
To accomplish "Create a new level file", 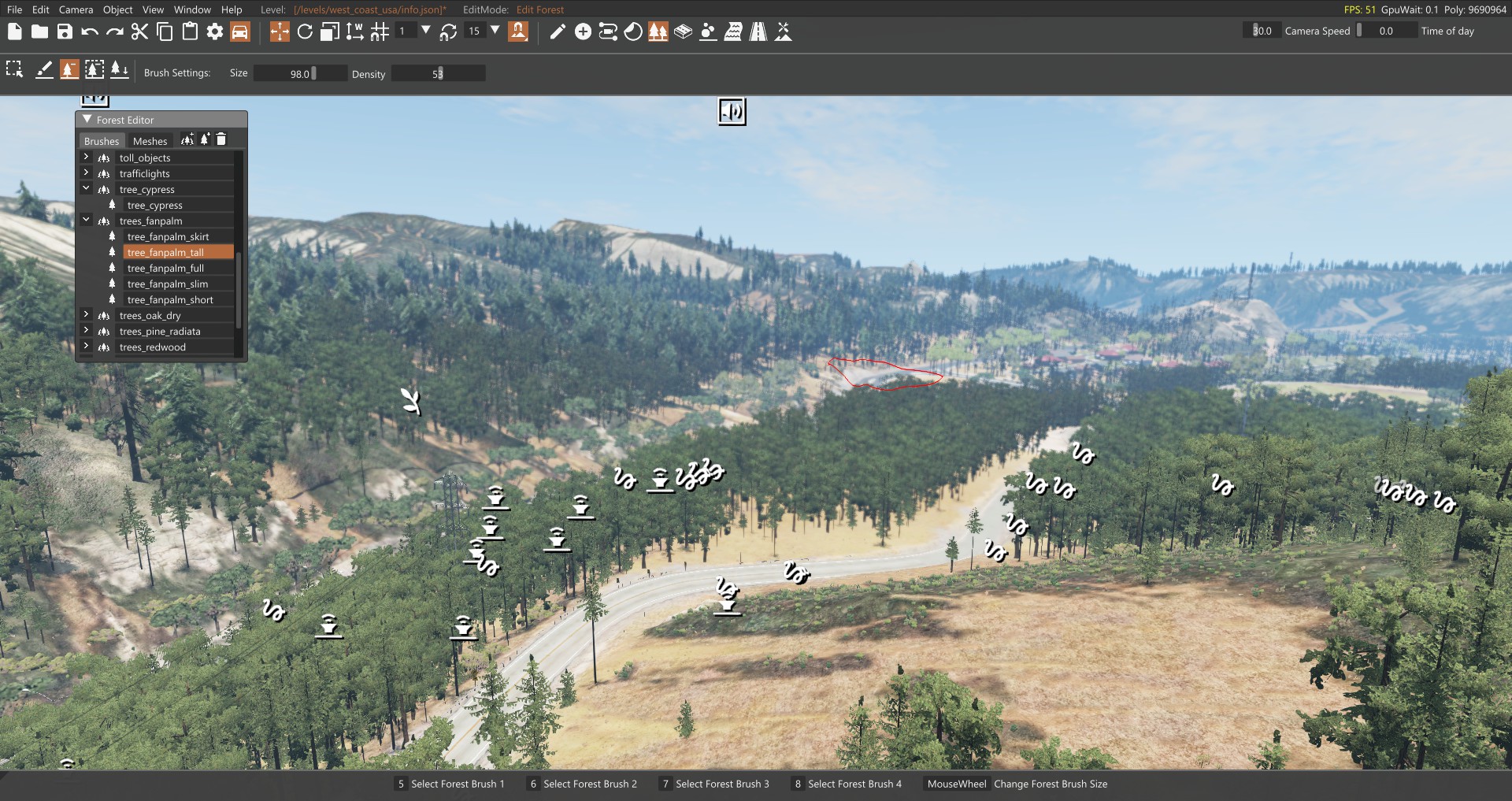I will (x=15, y=32).
